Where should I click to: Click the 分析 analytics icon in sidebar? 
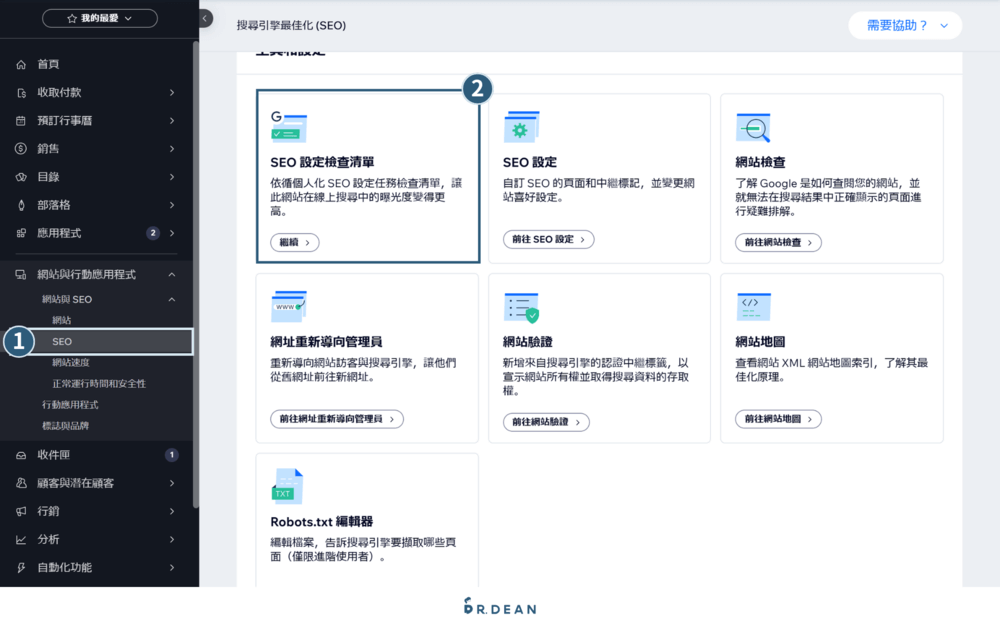click(23, 539)
